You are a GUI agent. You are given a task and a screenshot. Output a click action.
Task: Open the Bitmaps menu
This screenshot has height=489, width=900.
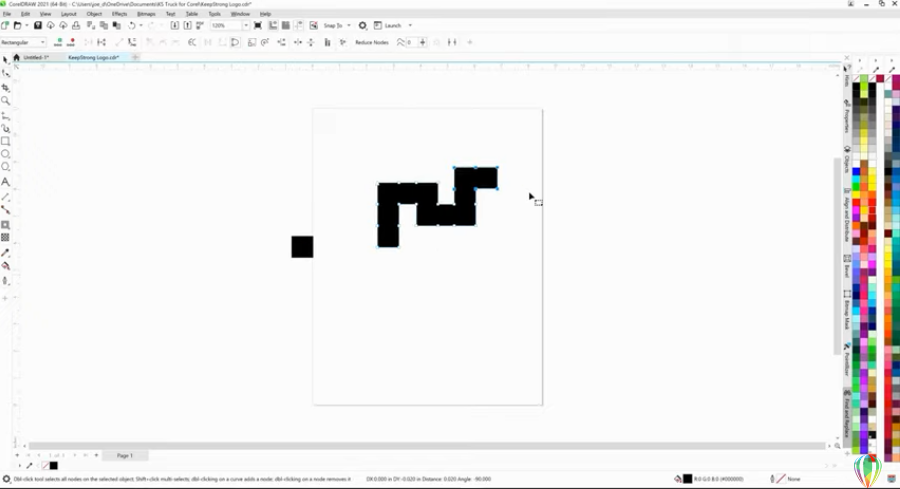[x=146, y=14]
